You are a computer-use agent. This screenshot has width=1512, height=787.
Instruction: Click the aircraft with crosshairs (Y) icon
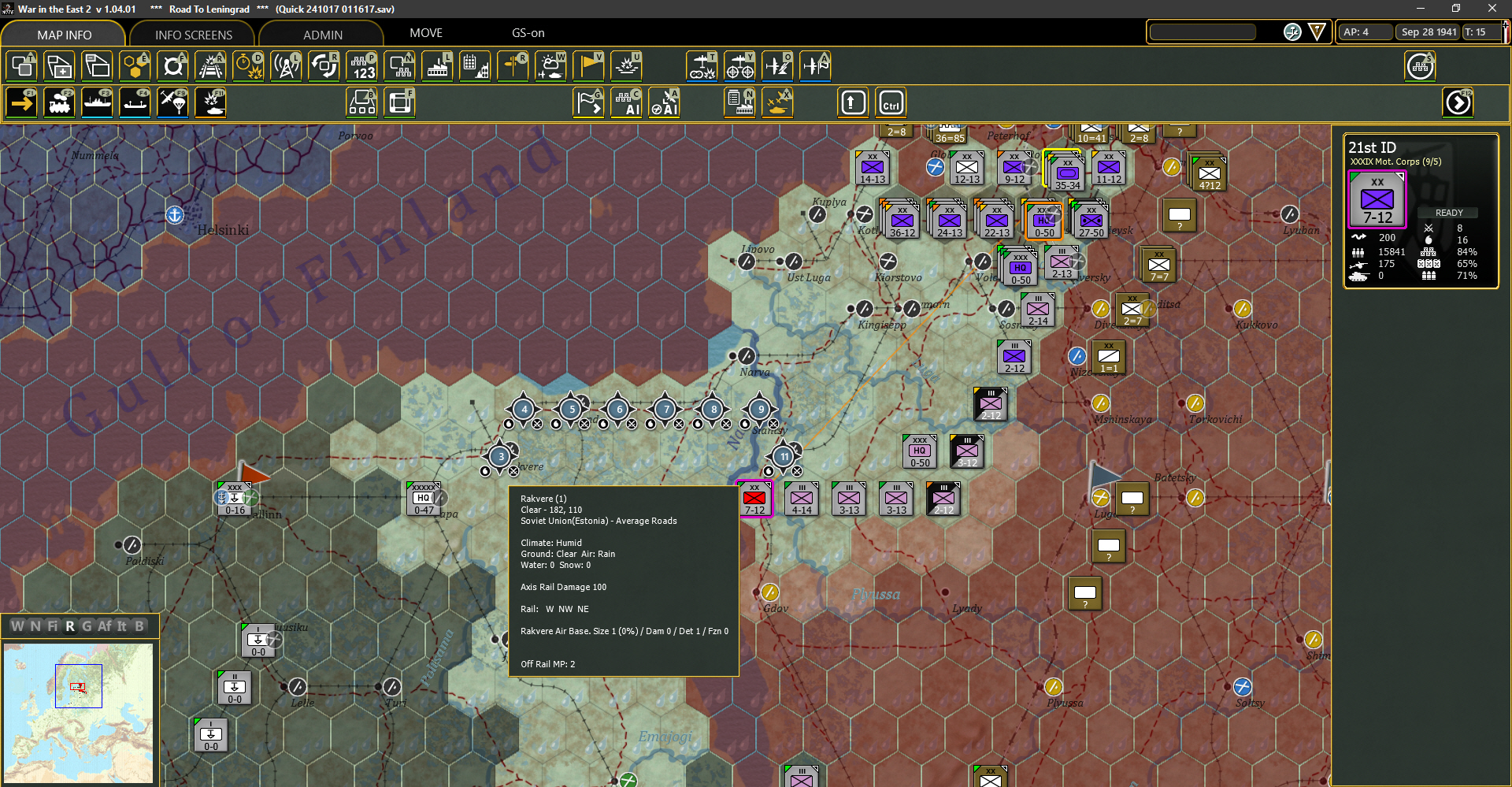(x=739, y=66)
